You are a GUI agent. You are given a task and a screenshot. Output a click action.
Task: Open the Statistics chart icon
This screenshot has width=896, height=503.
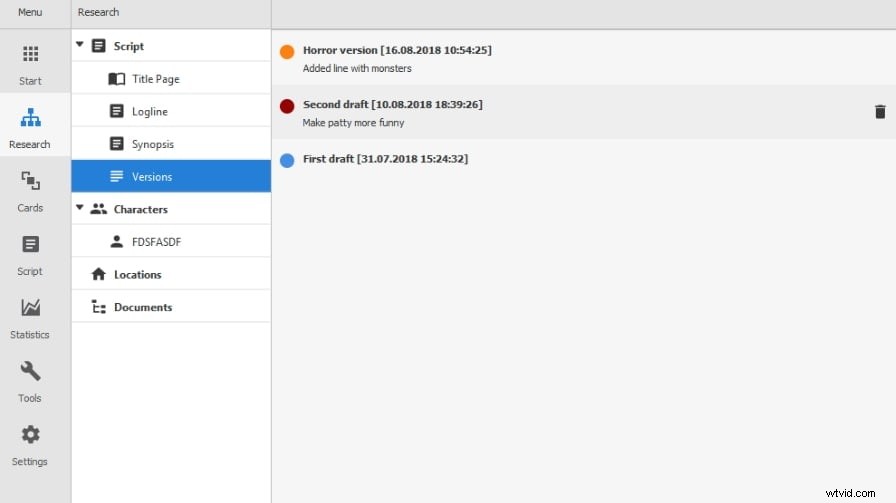pyautogui.click(x=30, y=308)
